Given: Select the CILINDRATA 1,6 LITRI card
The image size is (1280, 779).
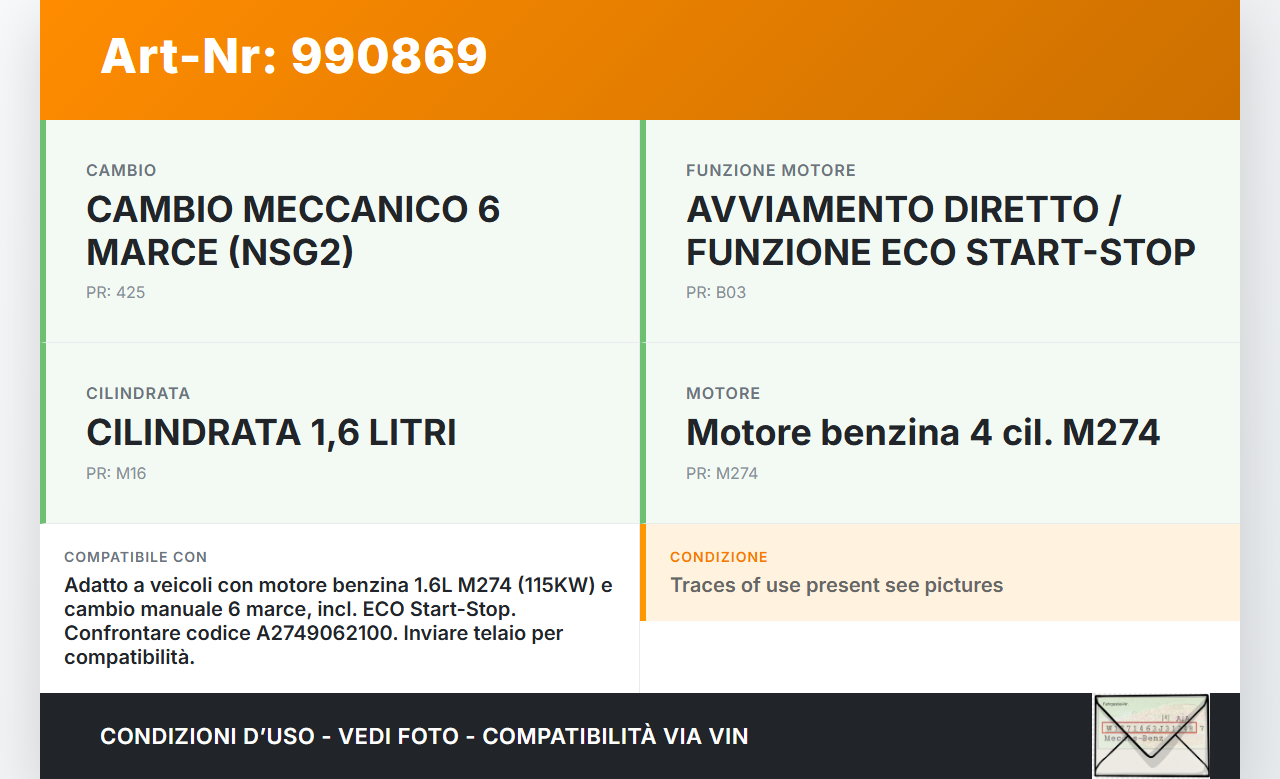Looking at the screenshot, I should click(x=340, y=433).
